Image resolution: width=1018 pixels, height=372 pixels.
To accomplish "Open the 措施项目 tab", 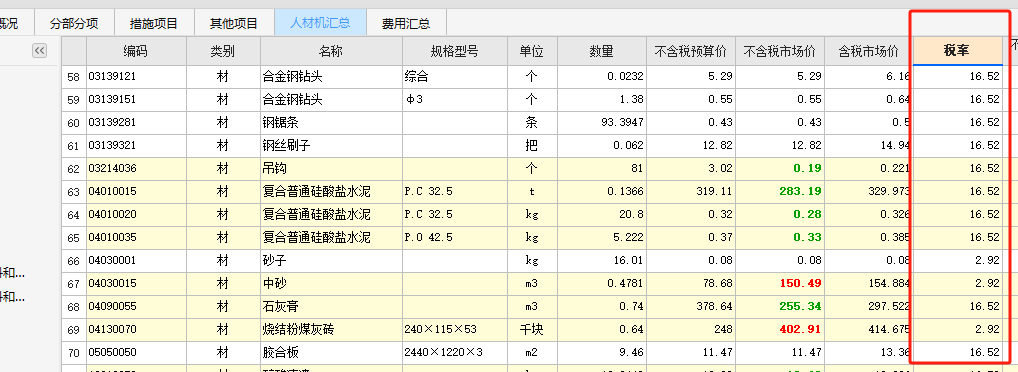I will 154,24.
